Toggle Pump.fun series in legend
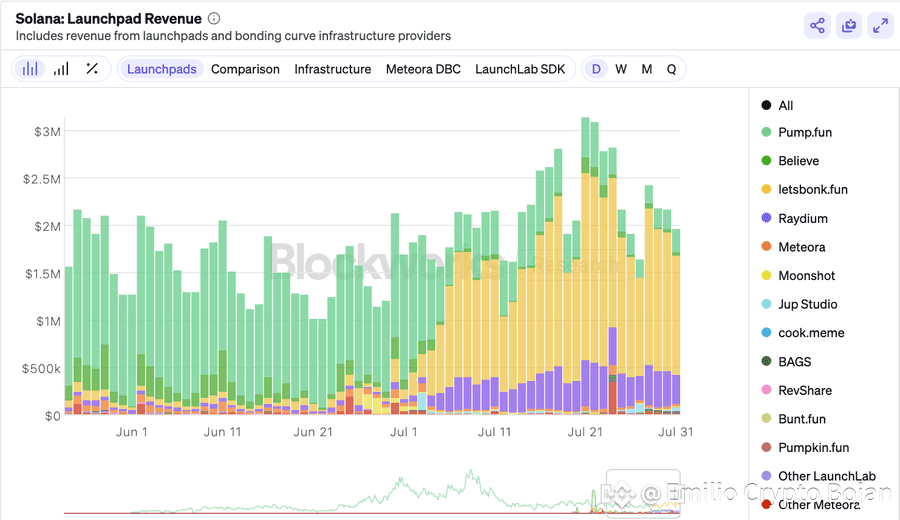The height and width of the screenshot is (520, 900). 796,132
